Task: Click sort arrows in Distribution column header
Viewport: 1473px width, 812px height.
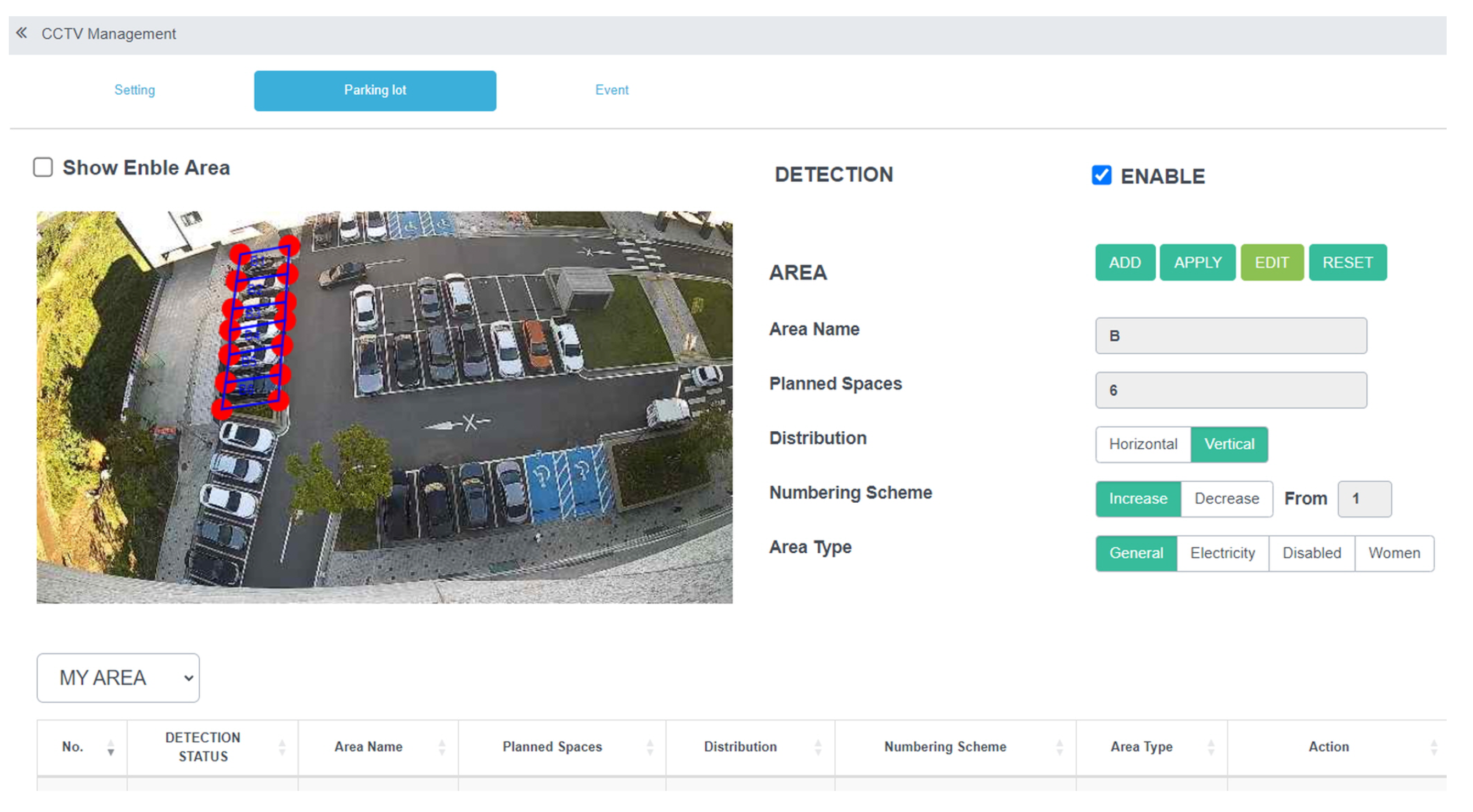Action: pyautogui.click(x=818, y=748)
